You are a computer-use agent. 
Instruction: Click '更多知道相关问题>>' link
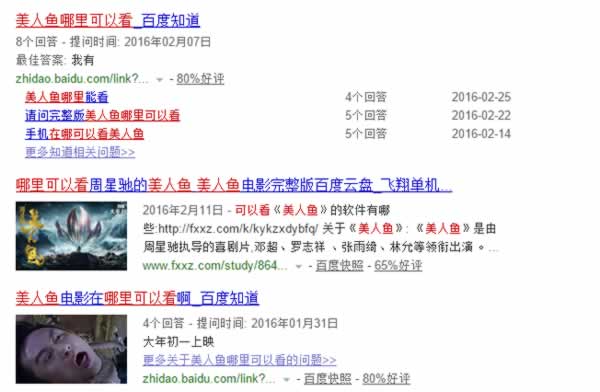(x=80, y=152)
